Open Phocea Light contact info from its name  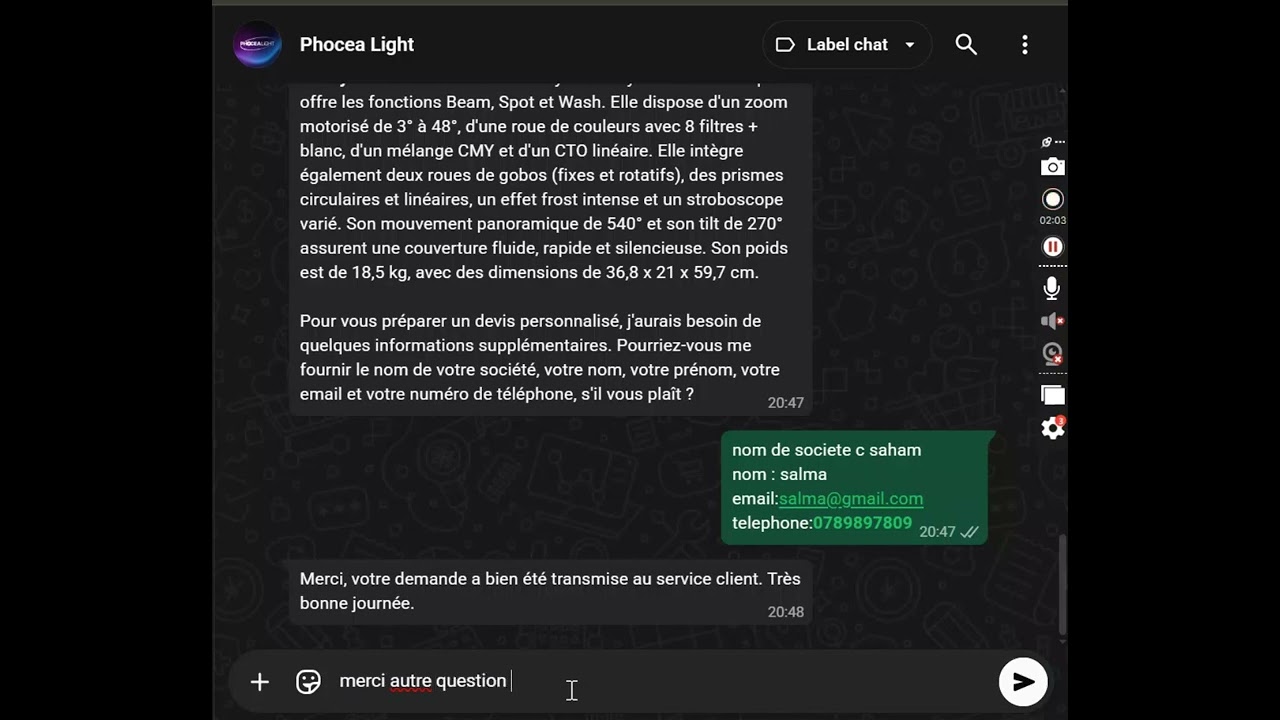click(x=357, y=45)
